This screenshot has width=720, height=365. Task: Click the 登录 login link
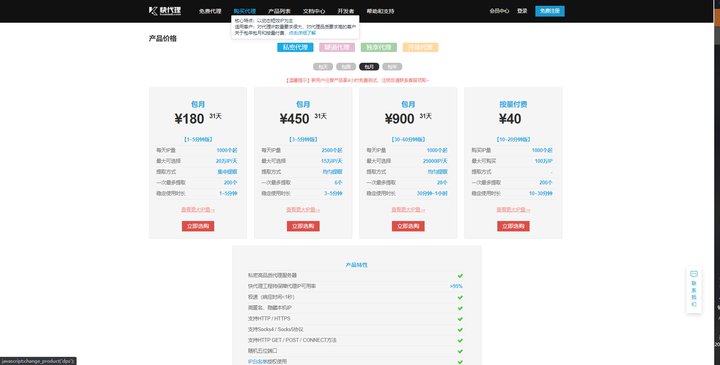tap(522, 11)
